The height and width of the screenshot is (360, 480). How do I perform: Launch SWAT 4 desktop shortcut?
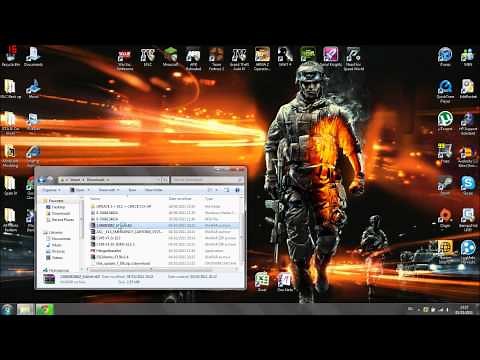click(285, 57)
